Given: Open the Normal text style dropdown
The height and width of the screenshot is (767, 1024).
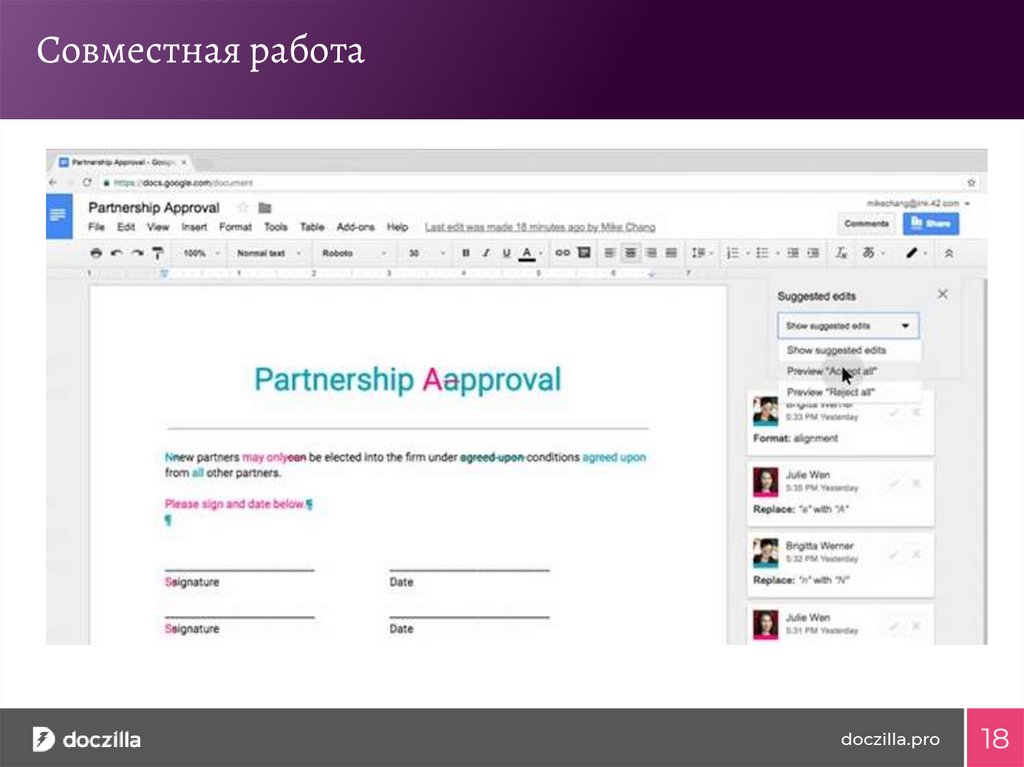Looking at the screenshot, I should click(x=268, y=253).
